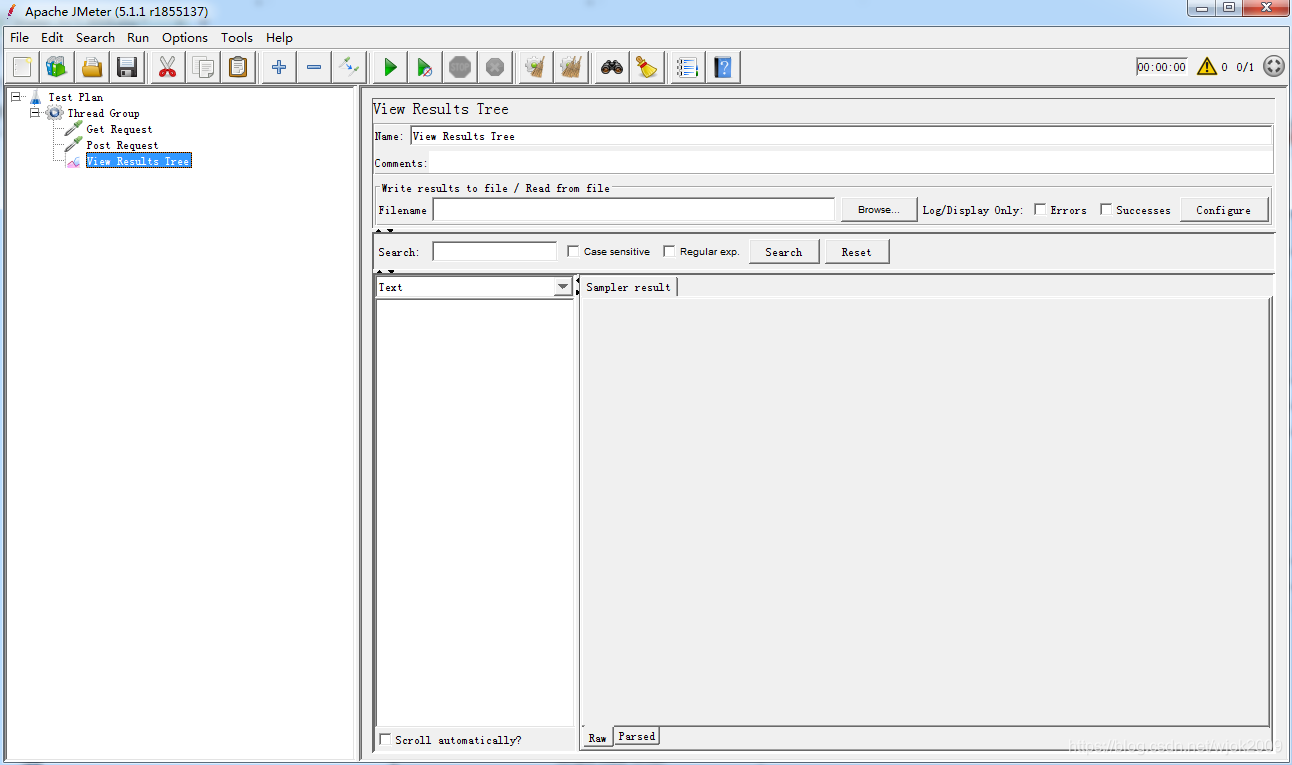Viewport: 1292px width, 765px height.
Task: Click the Name input field
Action: point(841,136)
